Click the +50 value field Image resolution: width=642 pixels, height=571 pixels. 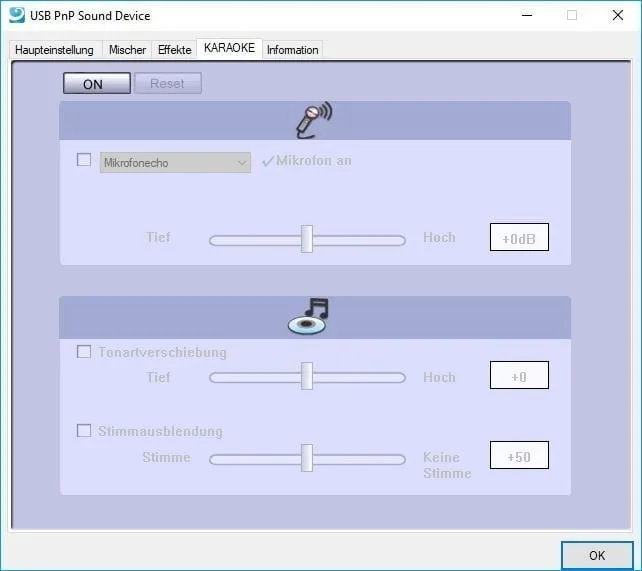(519, 455)
